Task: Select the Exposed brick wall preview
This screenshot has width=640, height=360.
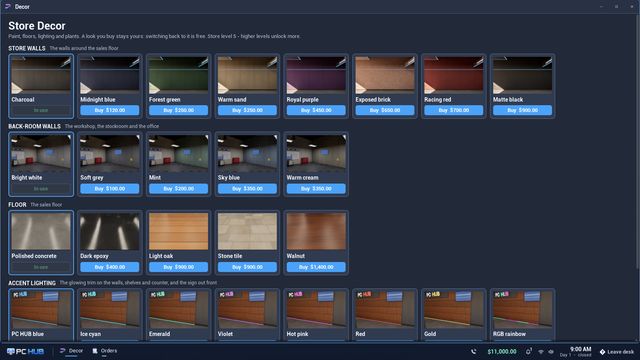Action: pos(384,75)
